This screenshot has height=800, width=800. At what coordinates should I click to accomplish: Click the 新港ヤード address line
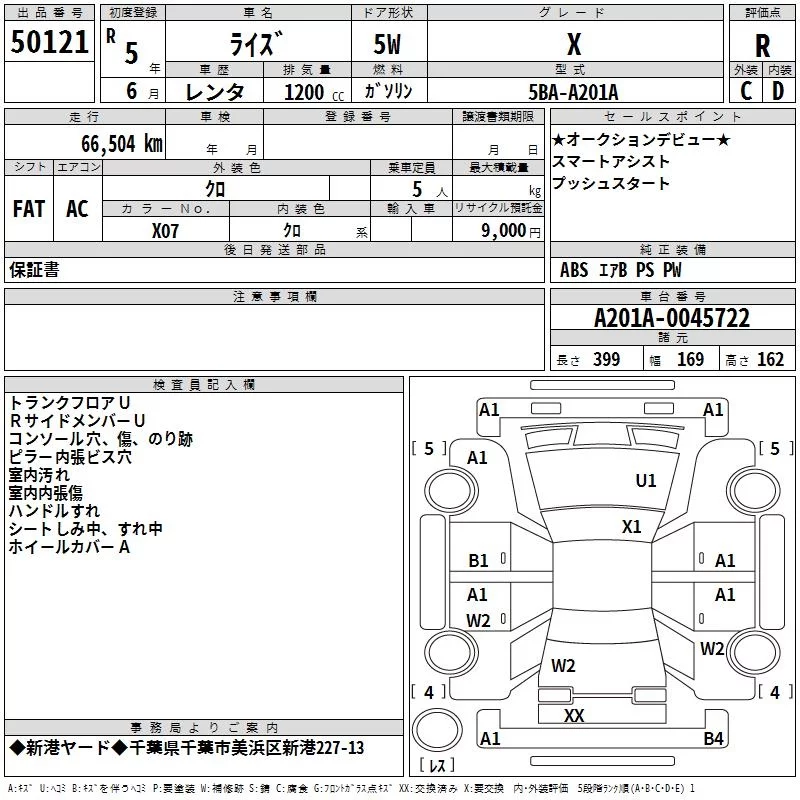(x=187, y=748)
